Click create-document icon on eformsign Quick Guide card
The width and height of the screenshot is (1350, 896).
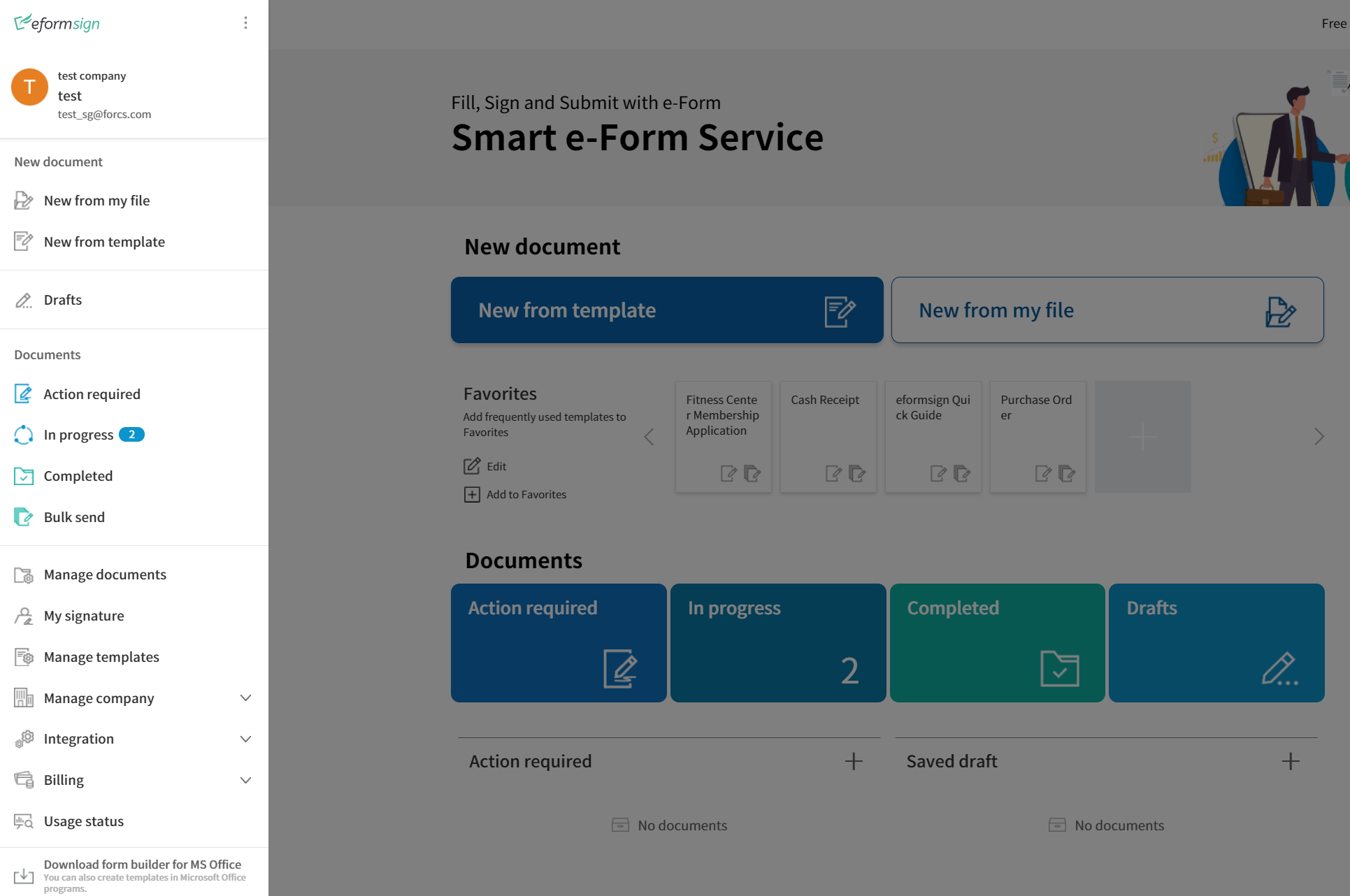[x=938, y=474]
